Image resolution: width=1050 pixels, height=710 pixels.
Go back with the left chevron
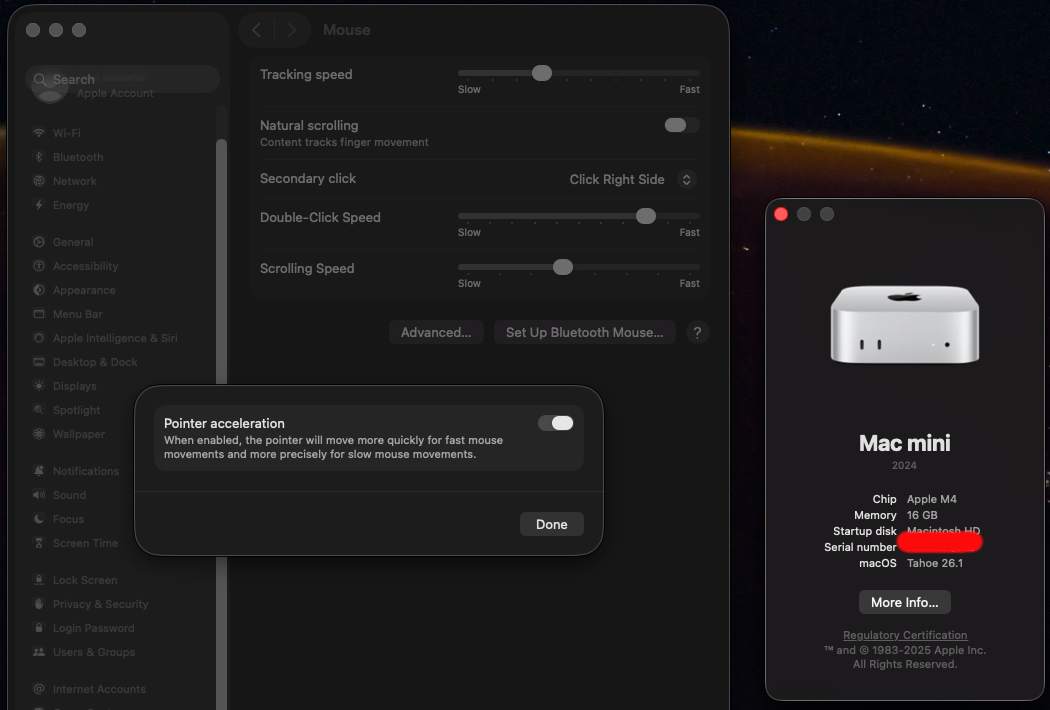pyautogui.click(x=256, y=29)
